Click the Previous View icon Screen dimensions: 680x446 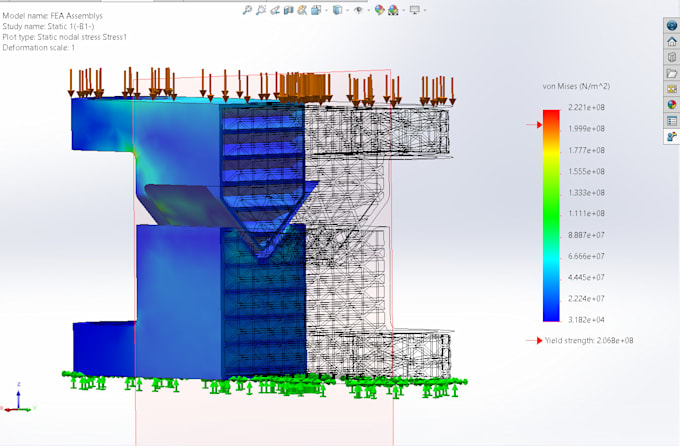(x=275, y=10)
